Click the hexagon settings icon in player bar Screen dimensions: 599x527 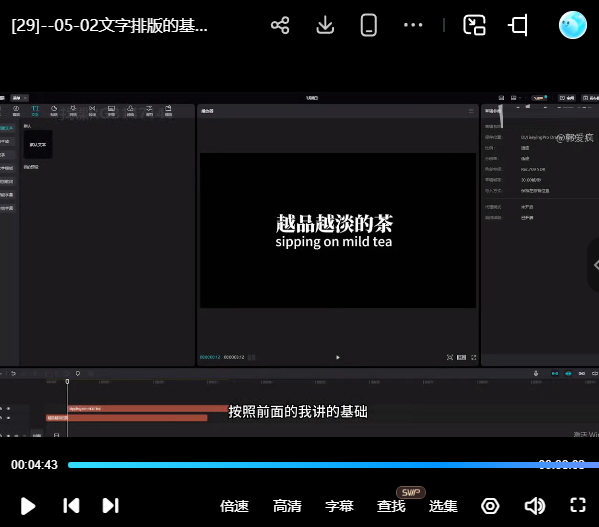click(490, 506)
